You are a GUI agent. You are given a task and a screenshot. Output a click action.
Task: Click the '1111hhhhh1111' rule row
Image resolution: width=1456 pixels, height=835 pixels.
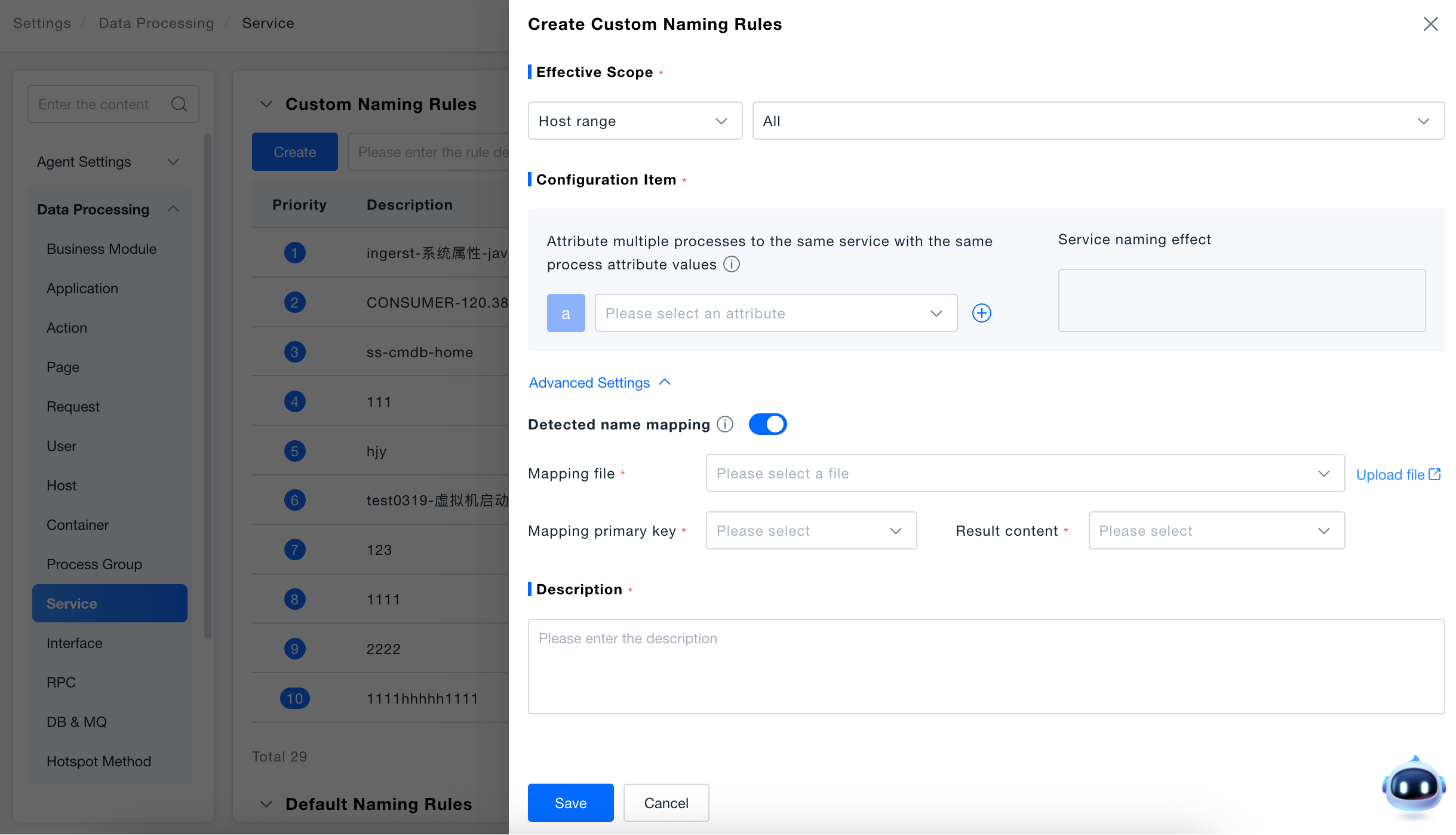pyautogui.click(x=380, y=698)
